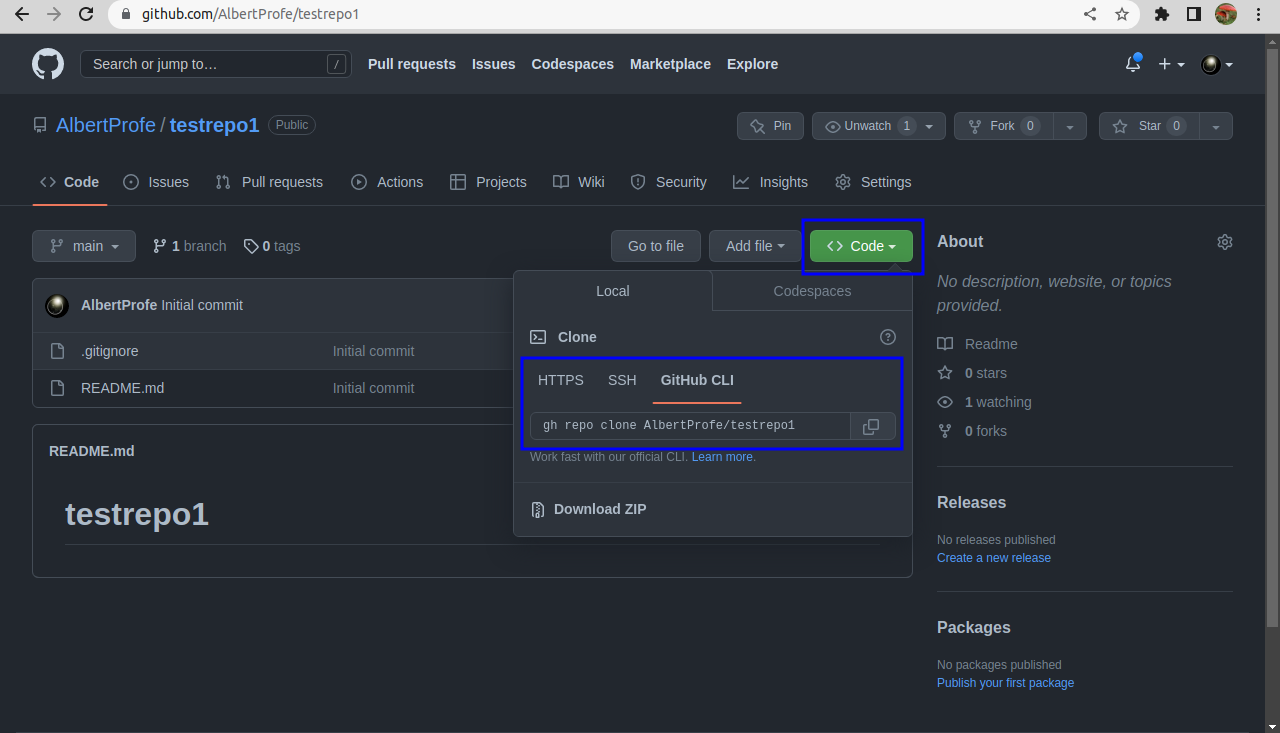Open top navigation Marketplace
Viewport: 1280px width, 733px height.
[670, 64]
